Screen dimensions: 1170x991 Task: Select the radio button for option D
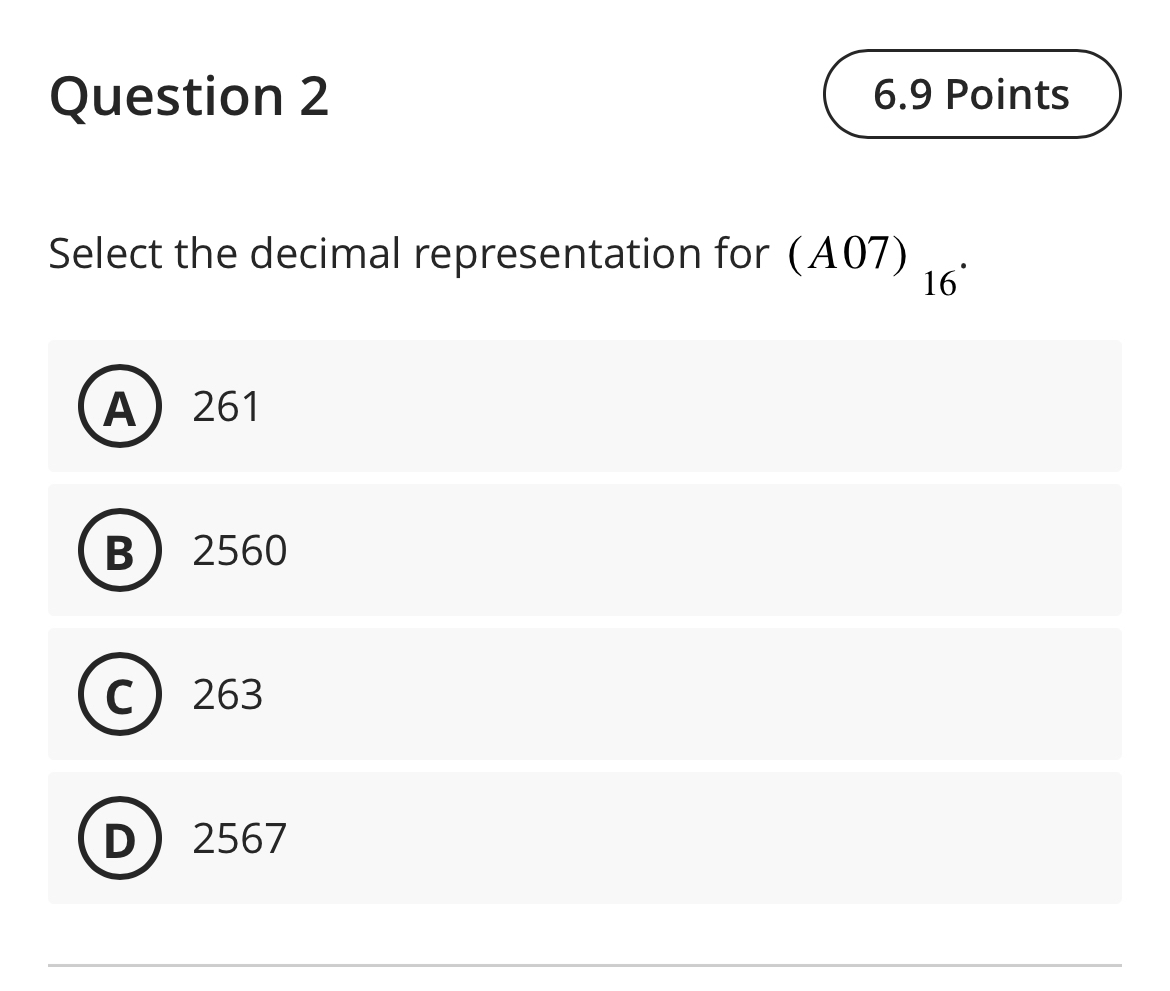[x=119, y=839]
